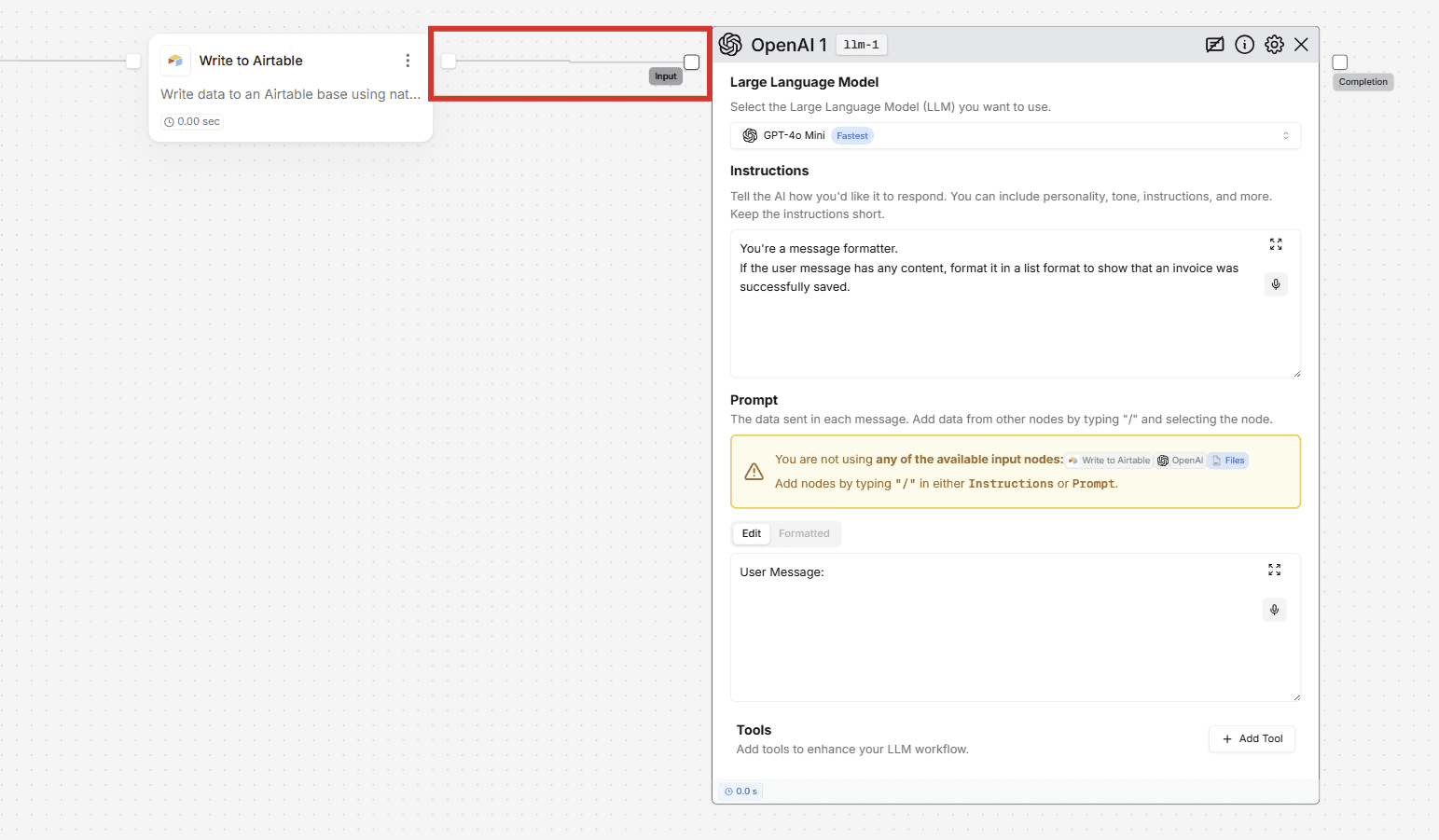Image resolution: width=1439 pixels, height=840 pixels.
Task: Click the OpenAI chip in the warning
Action: pyautogui.click(x=1180, y=461)
